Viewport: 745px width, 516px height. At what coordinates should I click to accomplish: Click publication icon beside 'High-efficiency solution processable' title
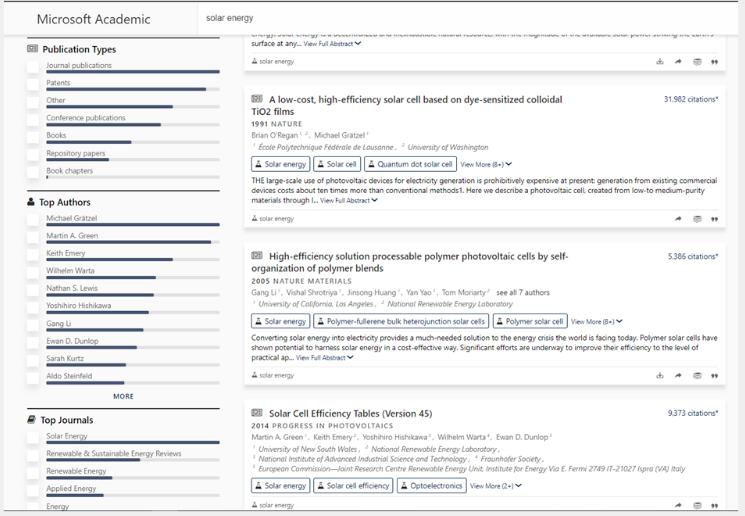[257, 256]
